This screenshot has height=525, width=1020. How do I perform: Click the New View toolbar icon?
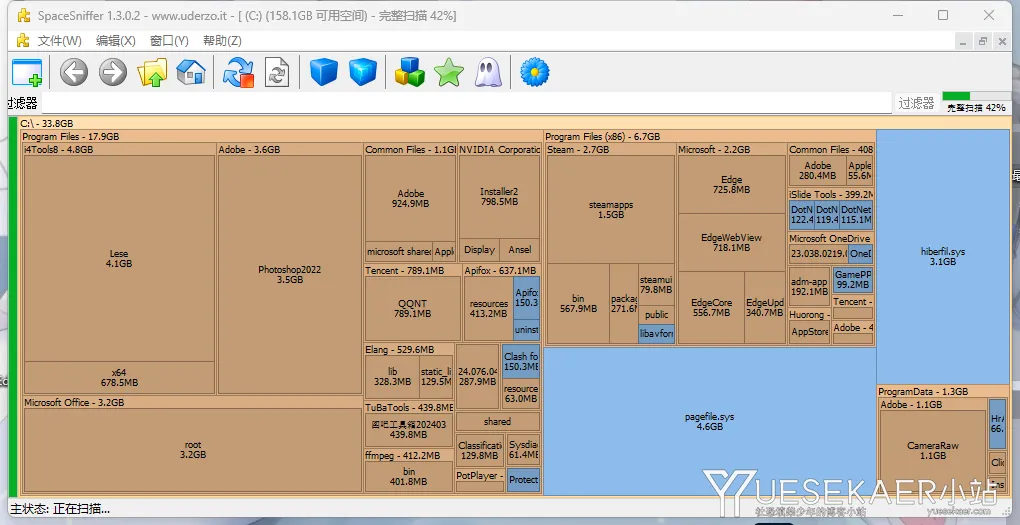coord(27,72)
